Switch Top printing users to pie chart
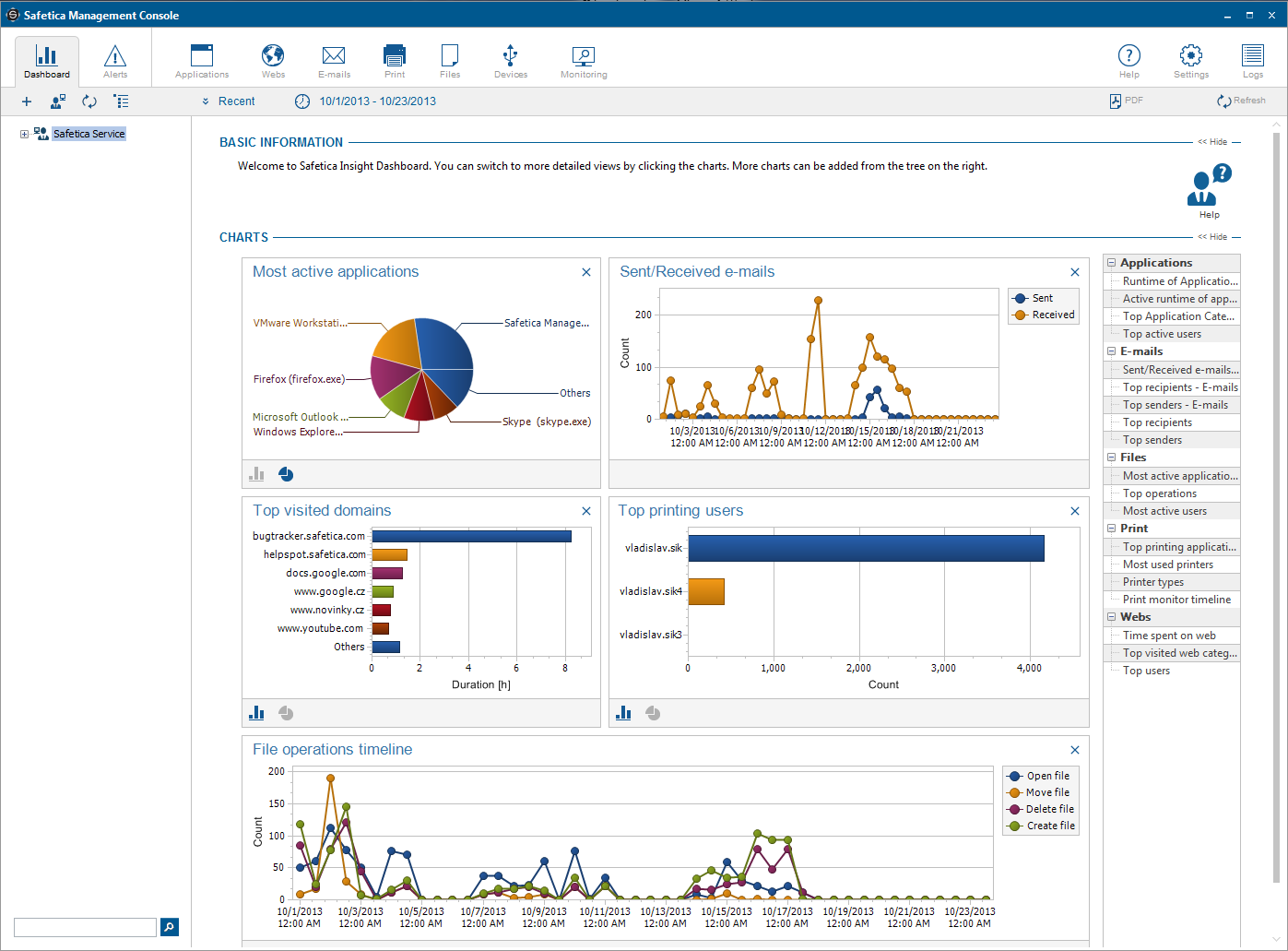The height and width of the screenshot is (951, 1288). coord(653,713)
